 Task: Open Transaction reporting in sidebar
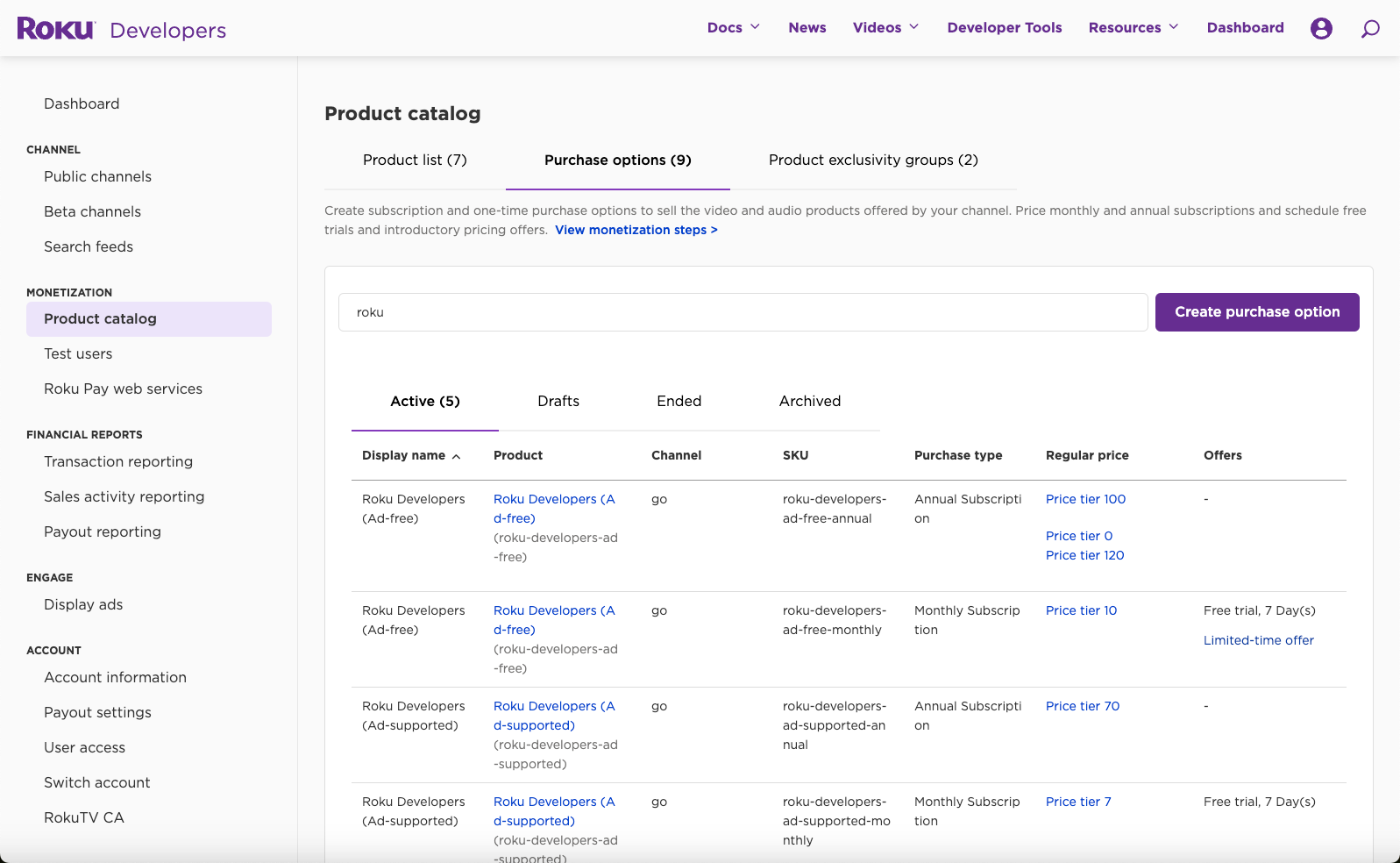click(118, 462)
